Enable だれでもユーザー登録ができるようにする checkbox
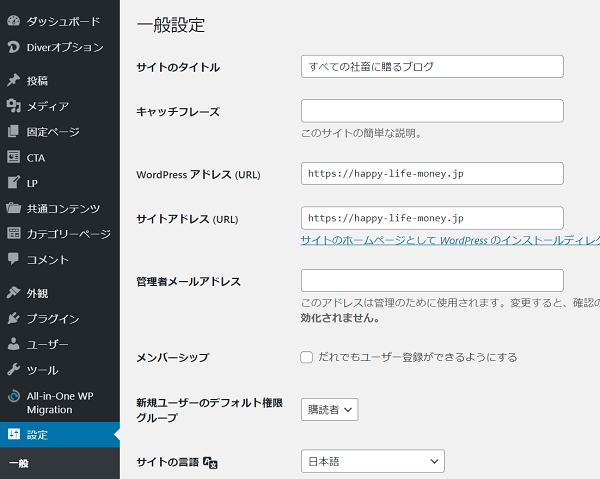The width and height of the screenshot is (600, 479). point(306,357)
